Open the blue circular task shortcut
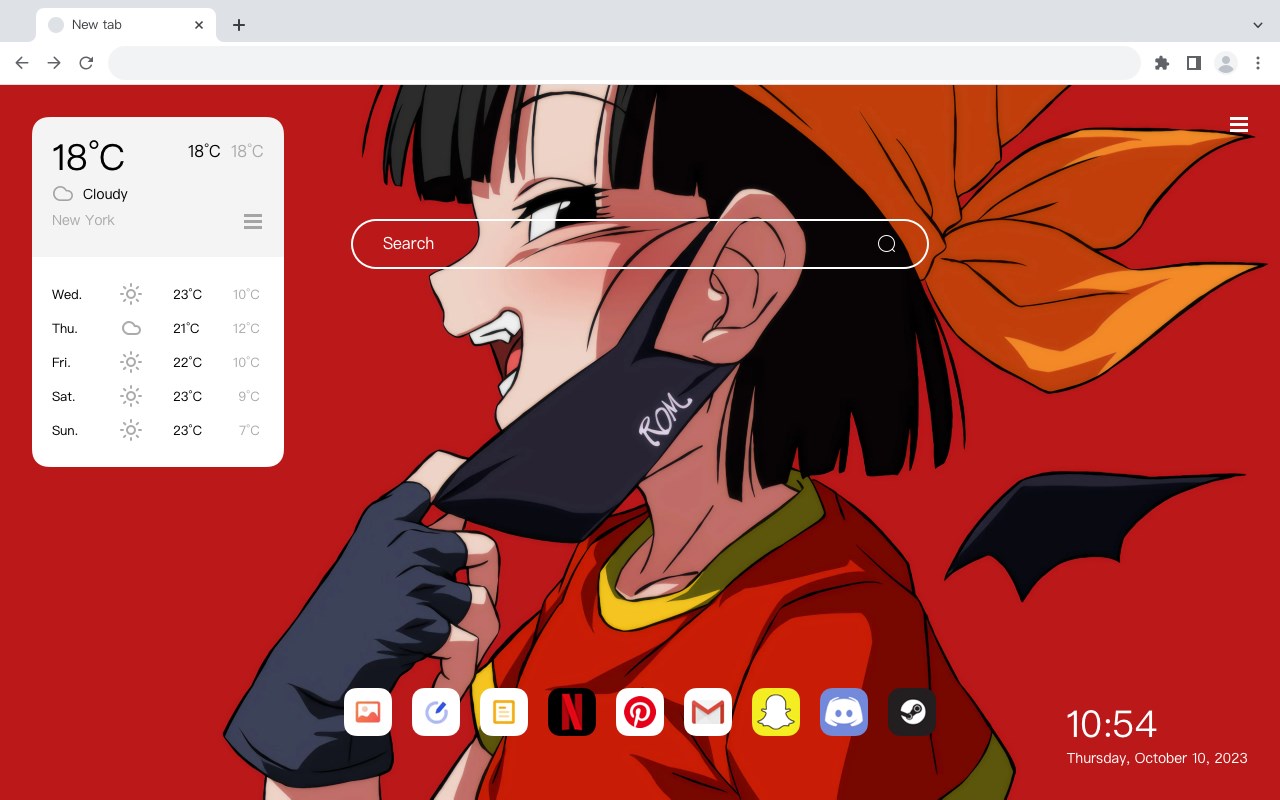Image resolution: width=1280 pixels, height=800 pixels. 436,712
